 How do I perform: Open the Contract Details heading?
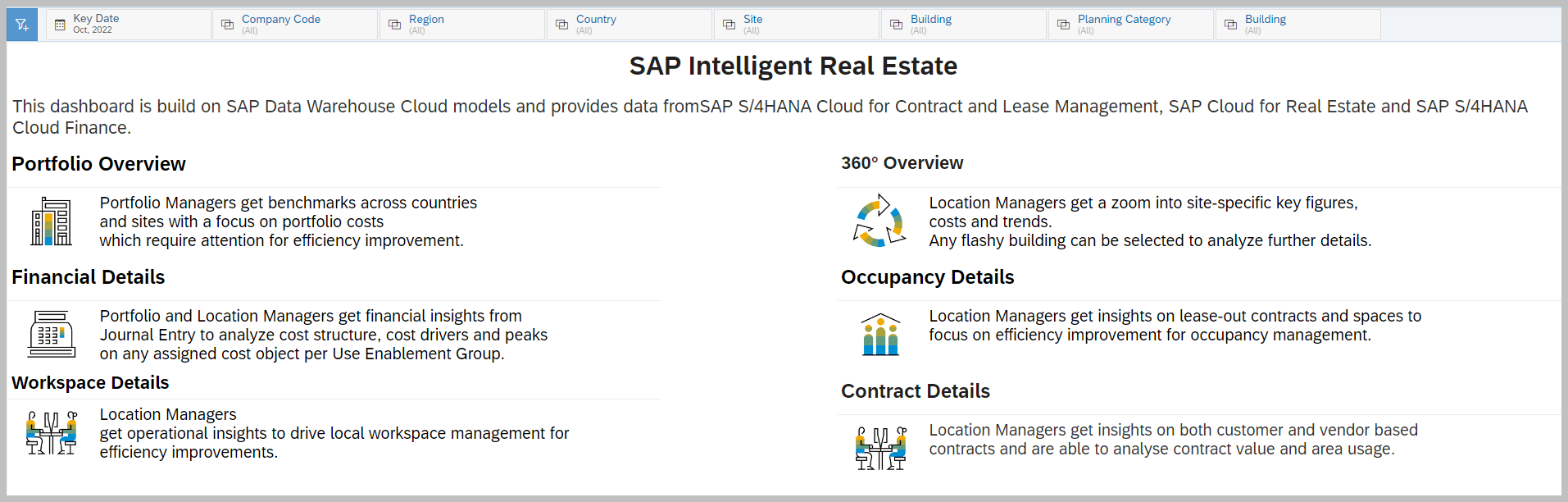[x=916, y=391]
